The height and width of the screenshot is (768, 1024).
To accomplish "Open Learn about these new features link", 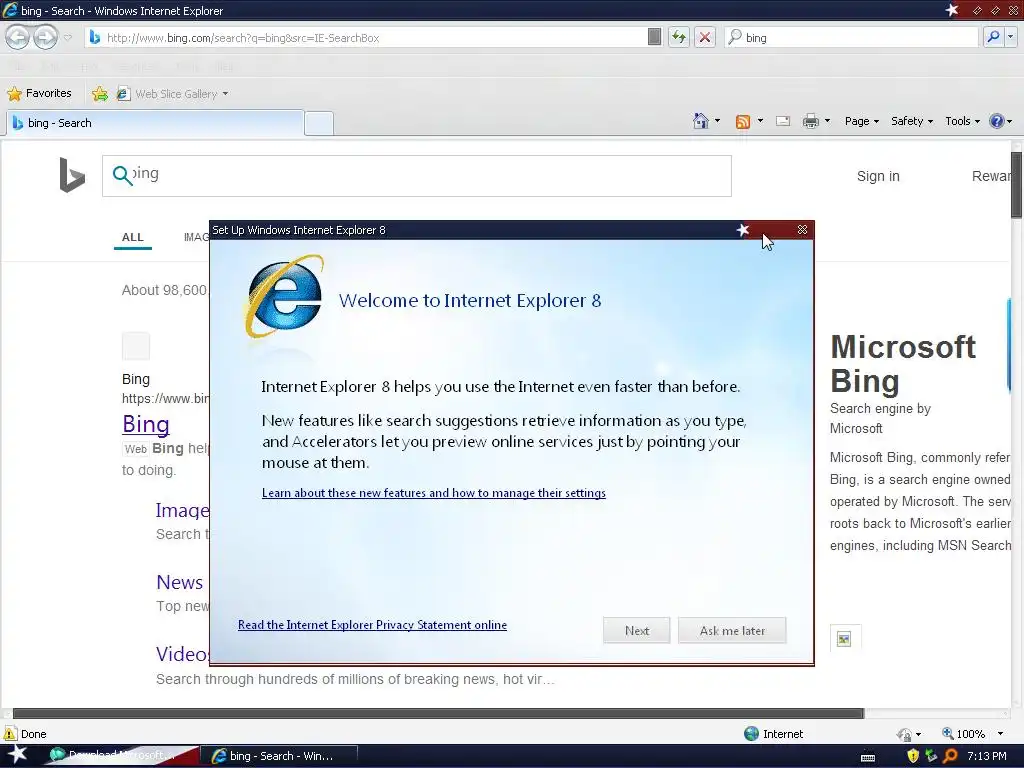I will coord(434,493).
